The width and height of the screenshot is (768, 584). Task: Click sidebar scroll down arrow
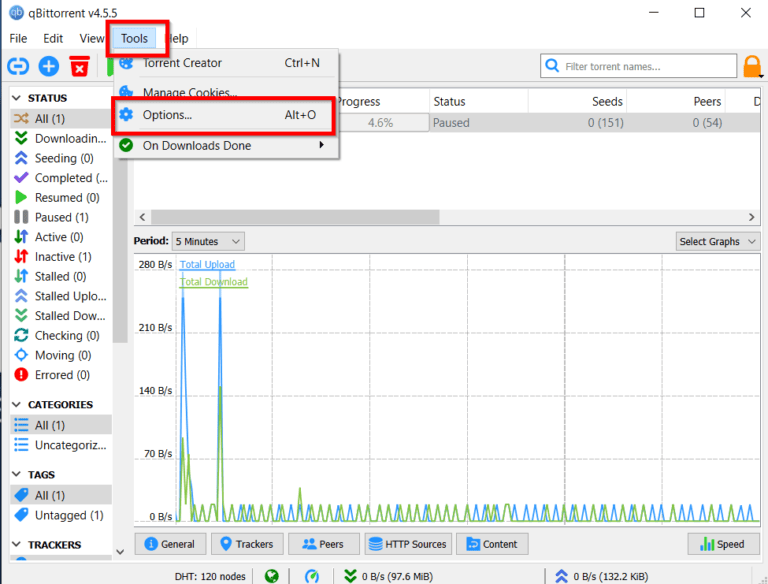point(120,552)
